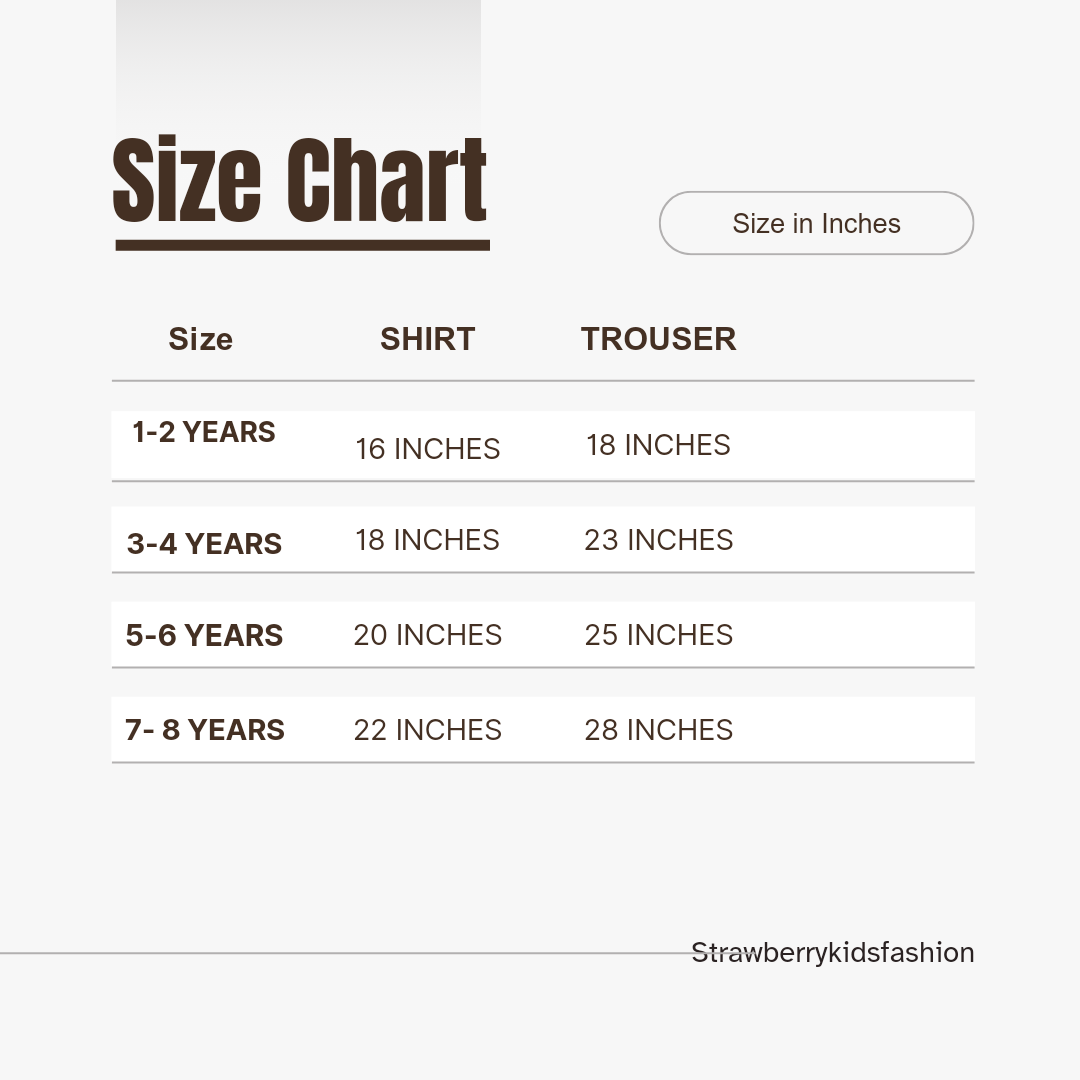Screen dimensions: 1080x1080
Task: Click trouser size for 1-2 YEARS
Action: (x=658, y=445)
